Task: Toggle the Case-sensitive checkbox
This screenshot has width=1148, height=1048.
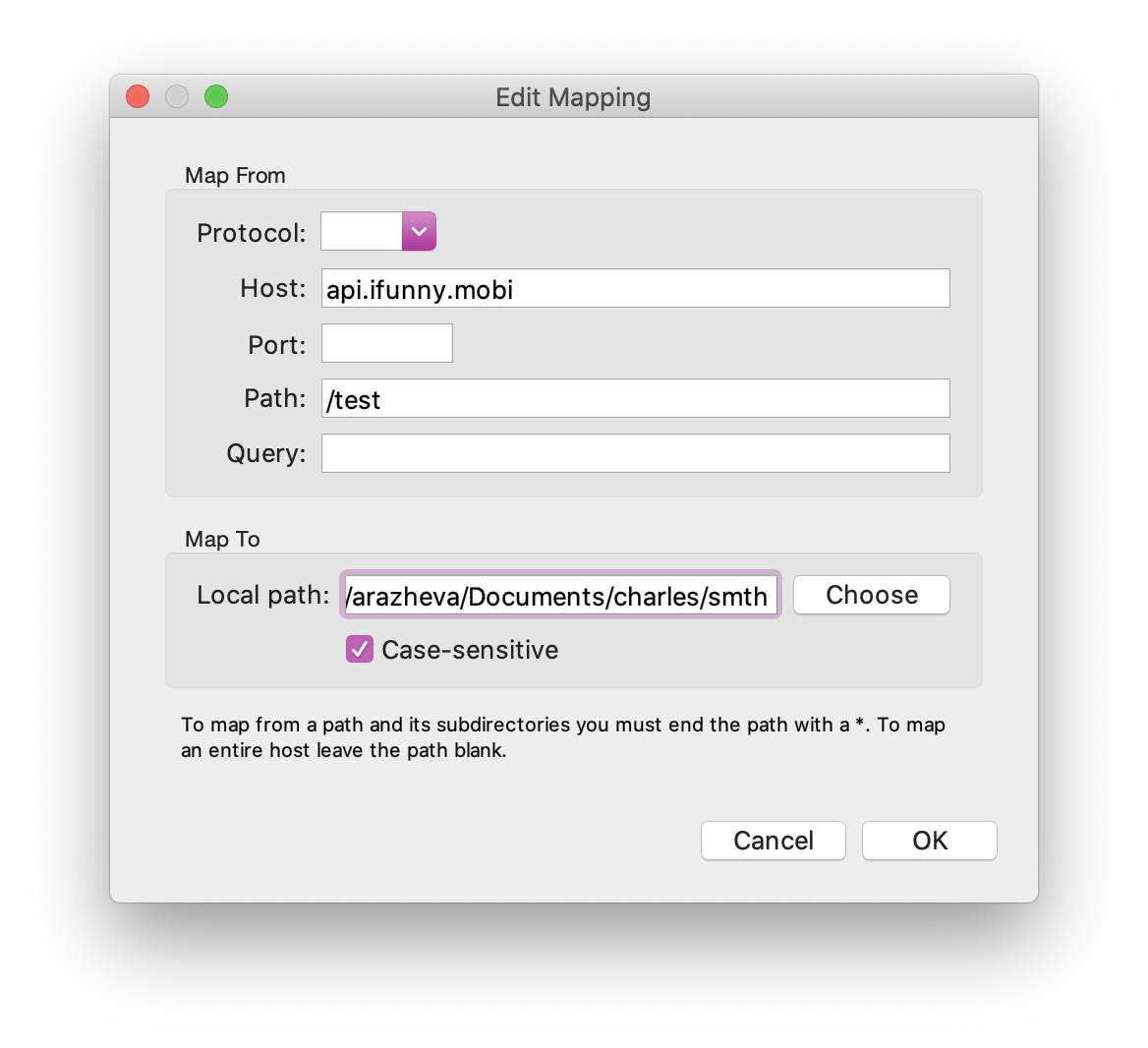Action: click(360, 650)
